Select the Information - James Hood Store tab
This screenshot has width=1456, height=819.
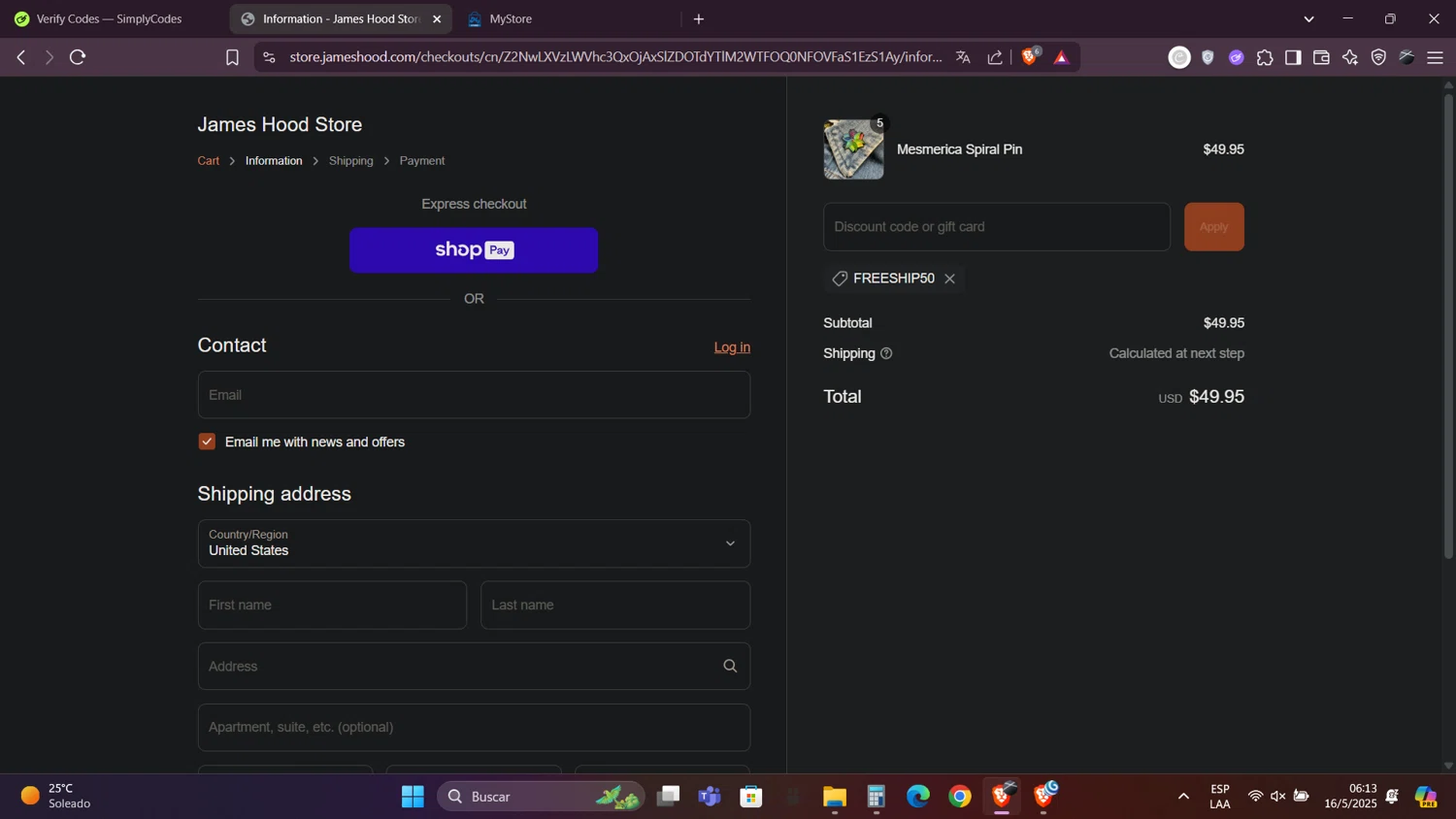[340, 18]
